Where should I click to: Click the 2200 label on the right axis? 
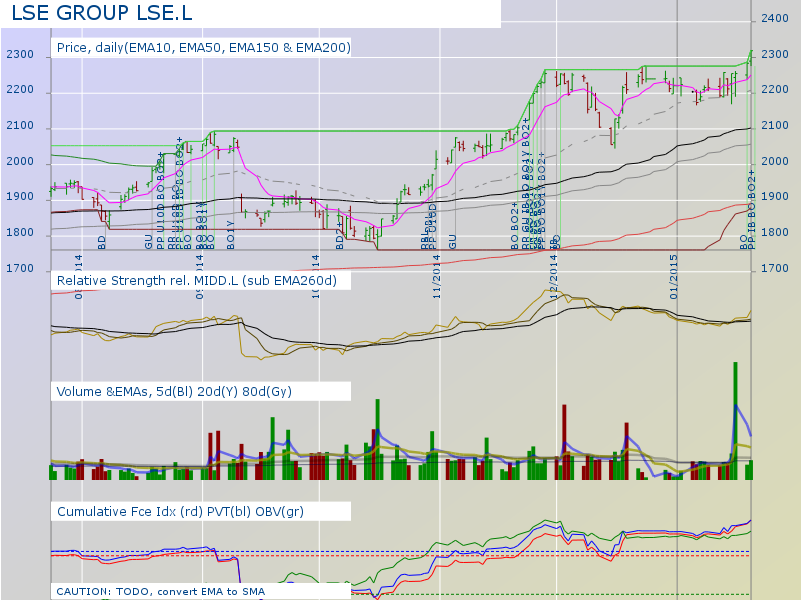[774, 89]
